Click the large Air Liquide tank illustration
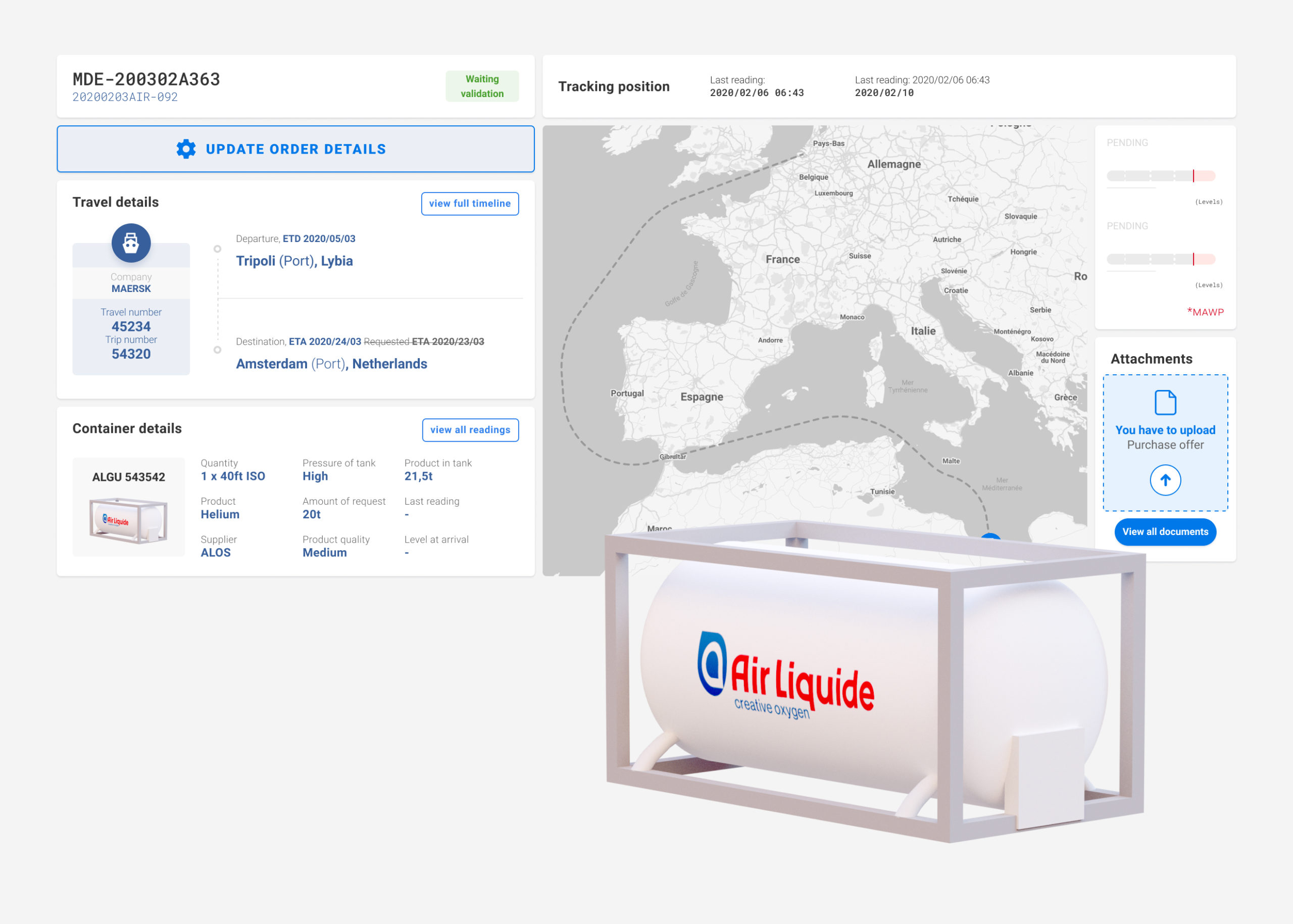The image size is (1293, 924). click(x=876, y=680)
